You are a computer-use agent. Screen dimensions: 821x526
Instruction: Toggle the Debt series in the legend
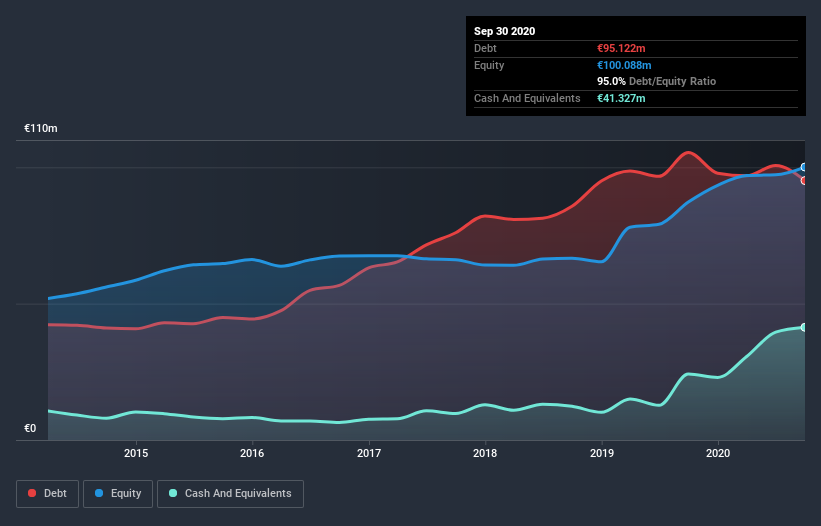click(x=48, y=494)
